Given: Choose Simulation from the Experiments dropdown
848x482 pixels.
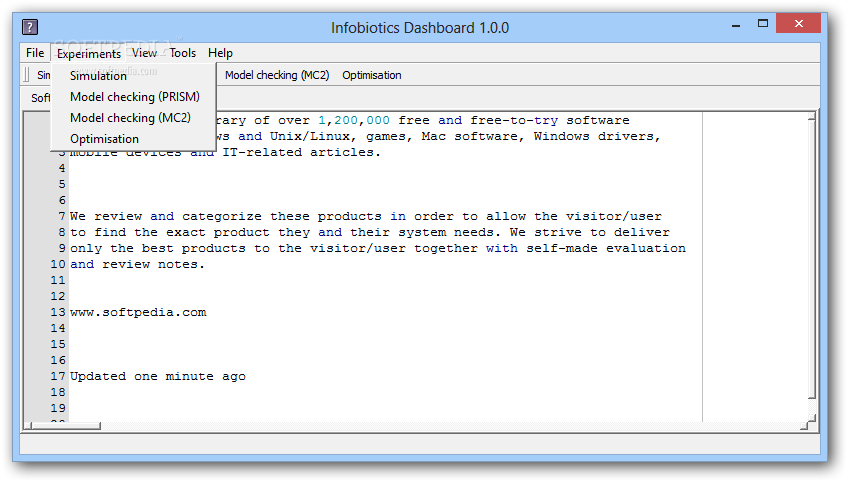Looking at the screenshot, I should point(134,76).
